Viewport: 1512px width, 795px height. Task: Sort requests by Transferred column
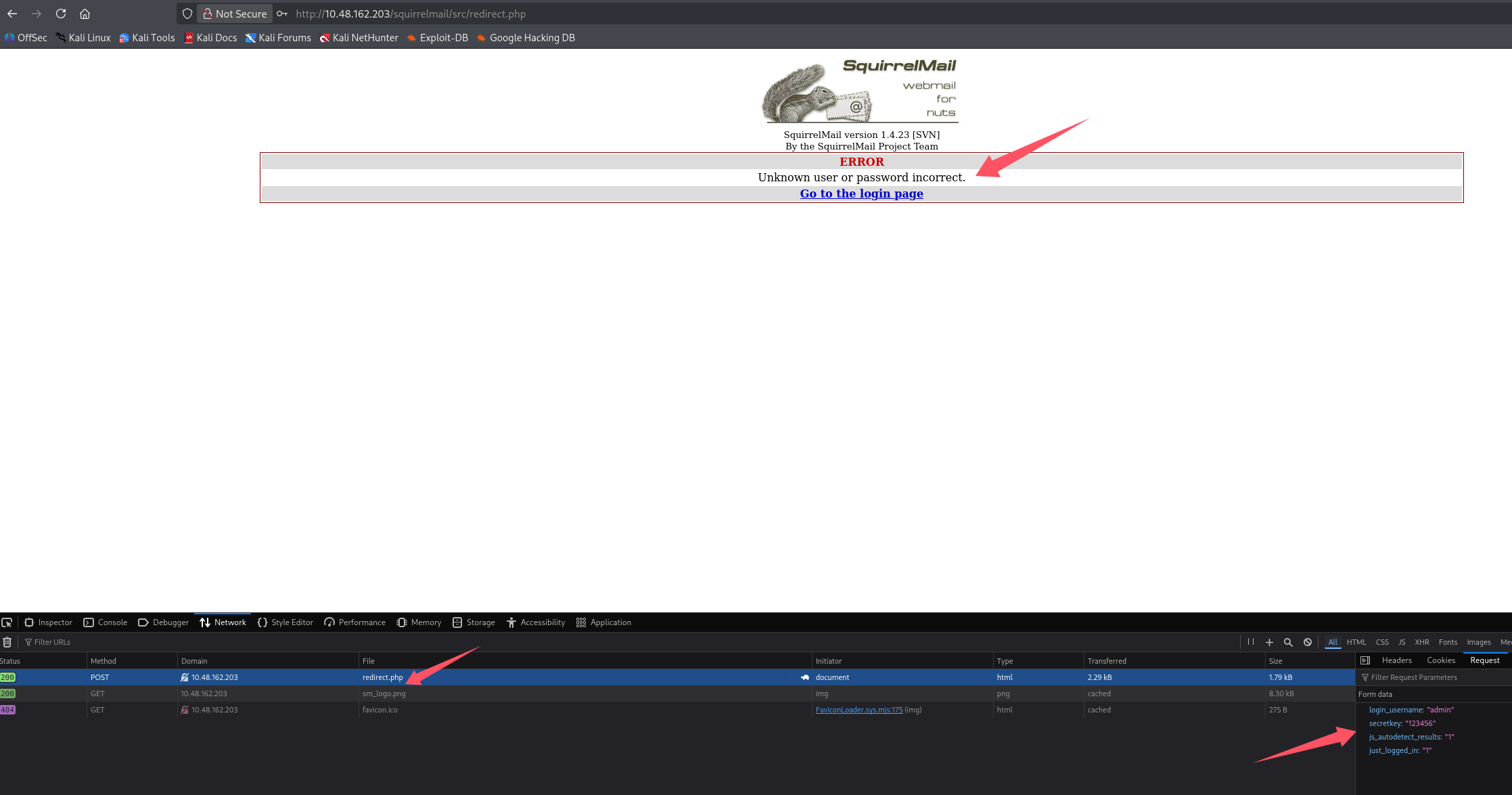tap(1107, 661)
